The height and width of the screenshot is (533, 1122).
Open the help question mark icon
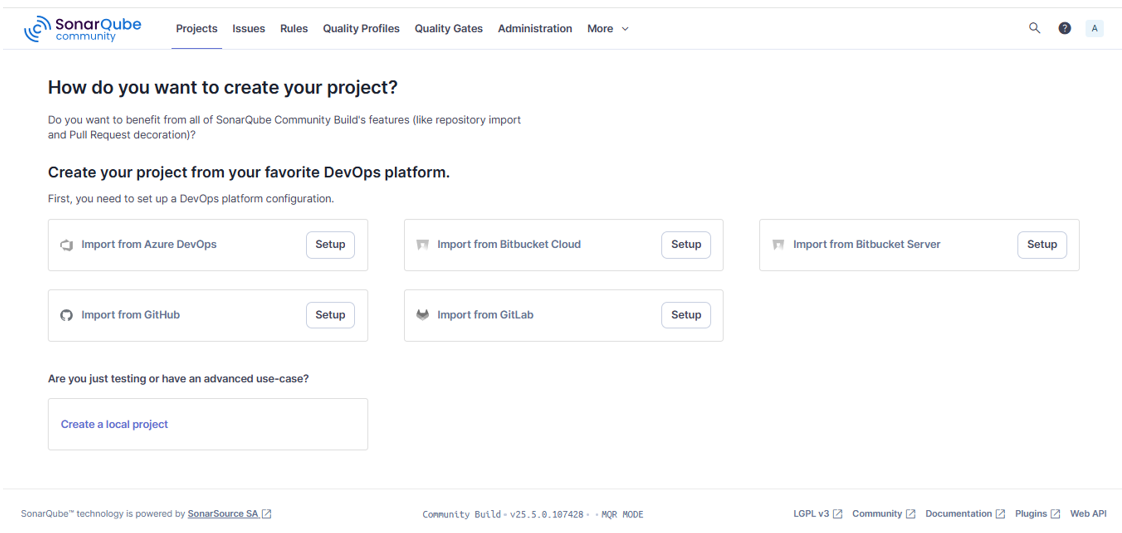coord(1065,29)
